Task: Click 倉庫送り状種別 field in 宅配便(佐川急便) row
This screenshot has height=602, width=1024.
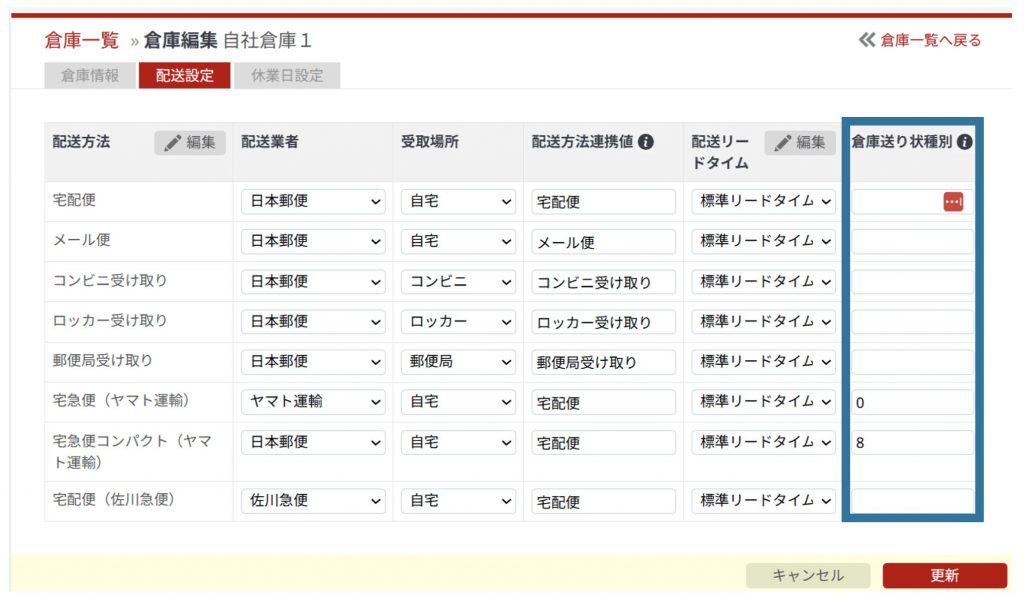Action: 912,501
